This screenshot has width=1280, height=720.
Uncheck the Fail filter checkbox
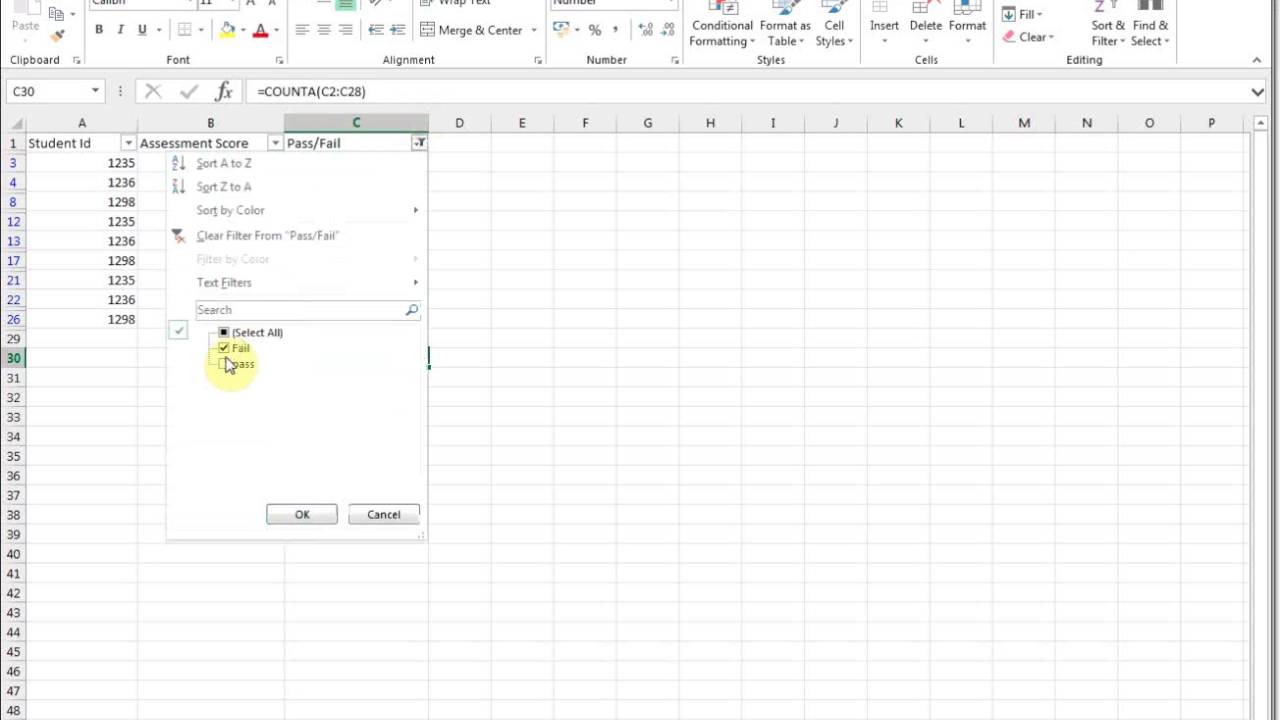pos(224,348)
